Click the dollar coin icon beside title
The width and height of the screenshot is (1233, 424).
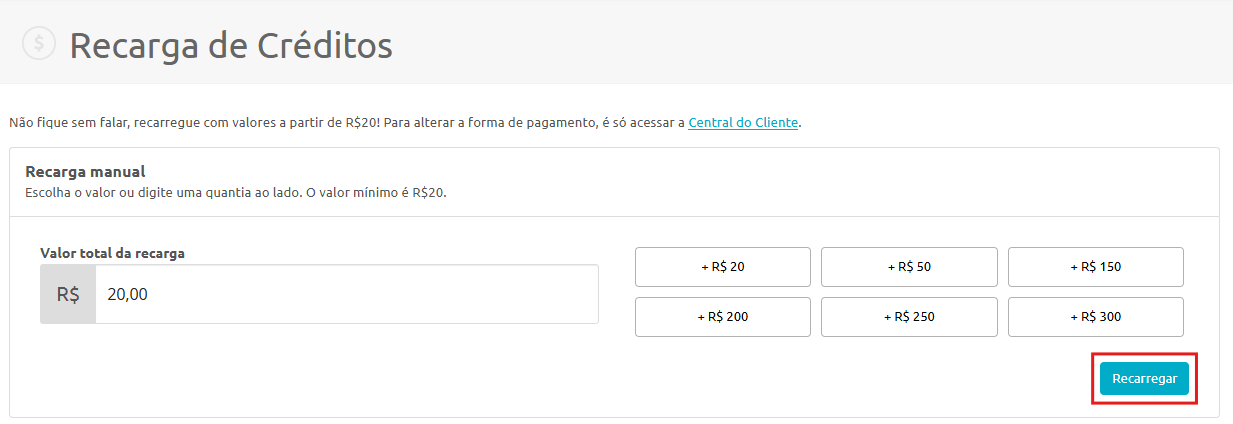39,43
